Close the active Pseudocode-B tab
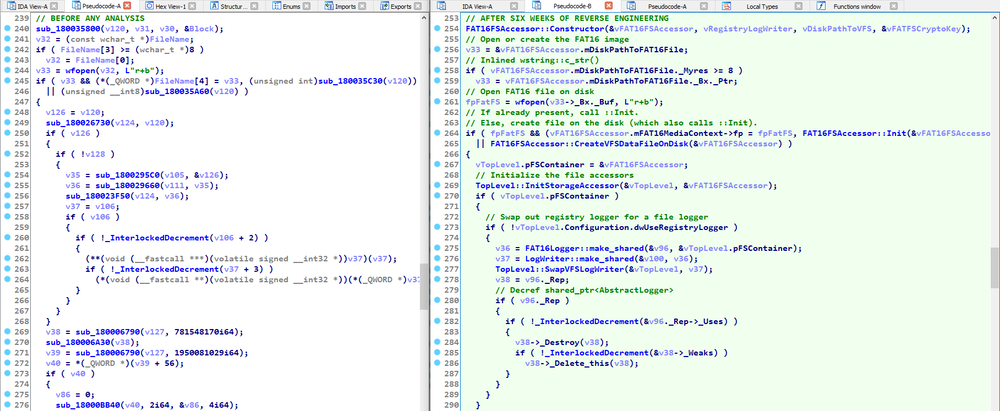This screenshot has width=1000, height=411. point(608,6)
